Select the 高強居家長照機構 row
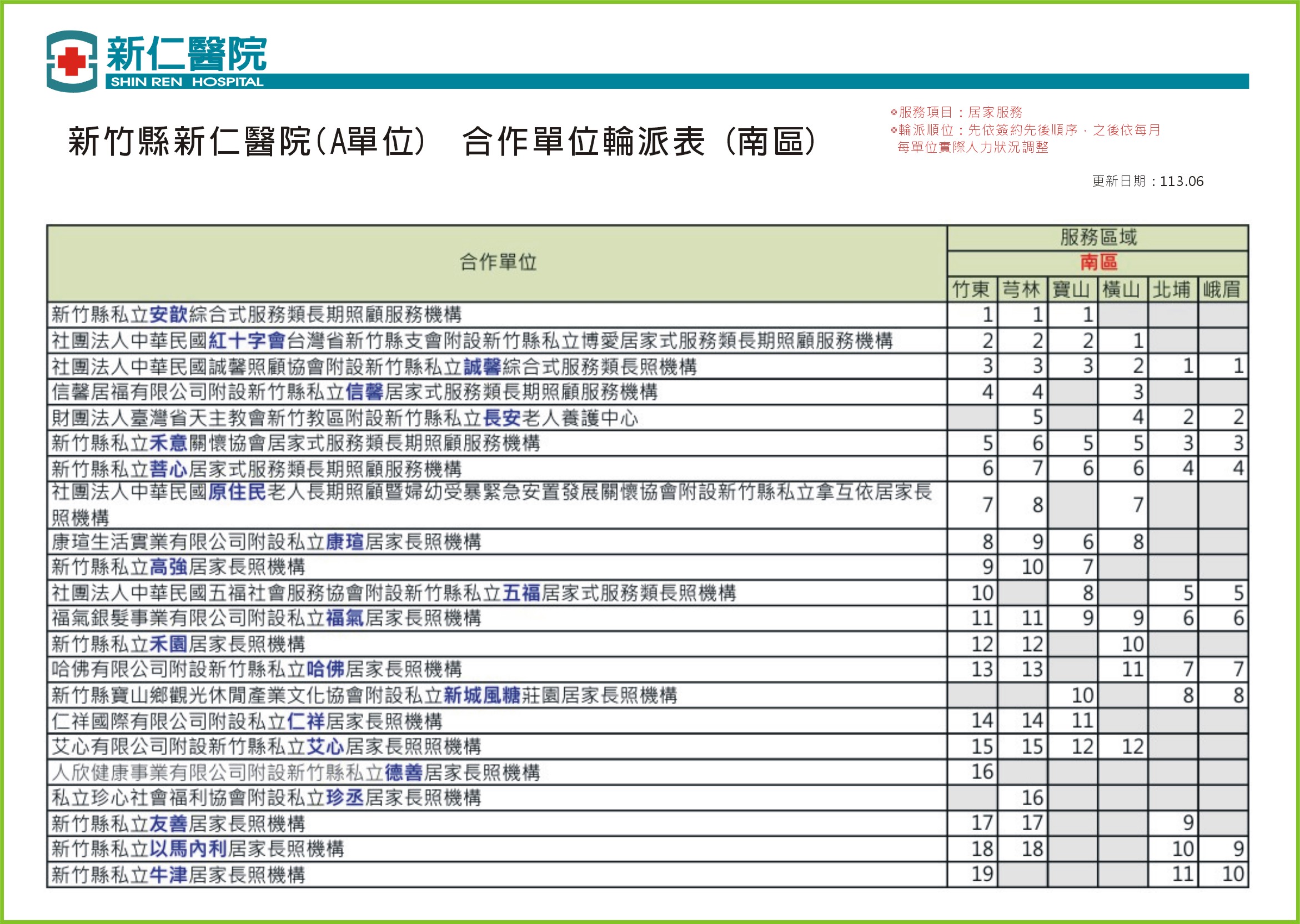This screenshot has height=924, width=1300. 648,568
